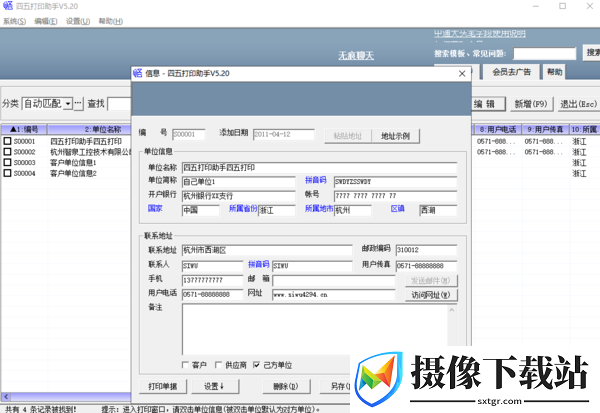
Task: Click the blue 所属地市 label link
Action: point(319,209)
